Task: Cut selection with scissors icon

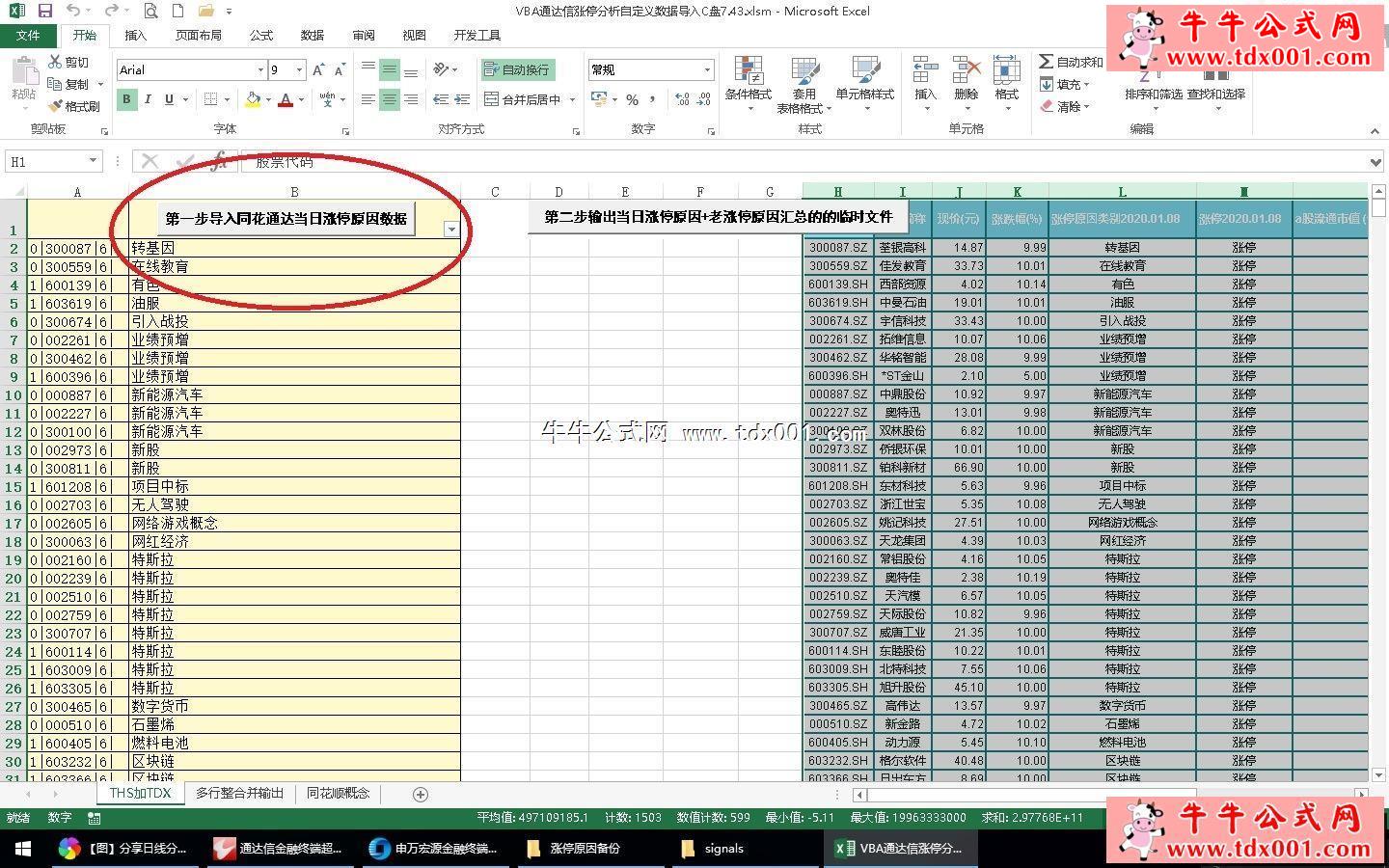Action: click(x=68, y=62)
